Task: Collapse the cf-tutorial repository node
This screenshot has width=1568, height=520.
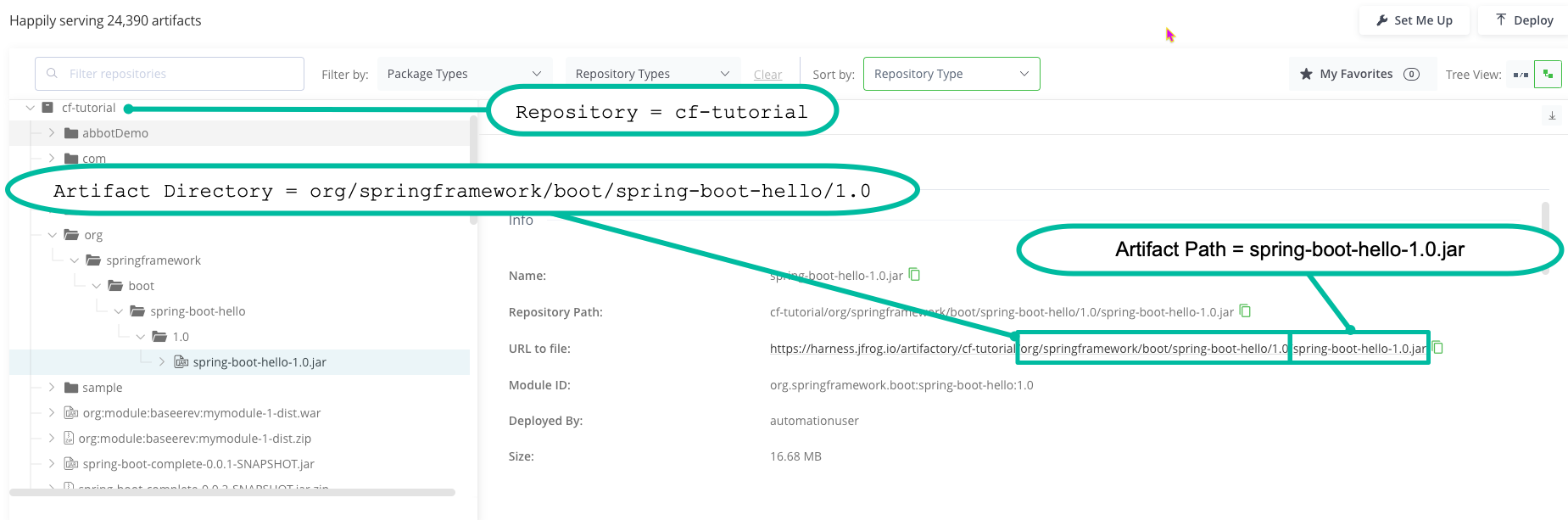Action: point(31,108)
